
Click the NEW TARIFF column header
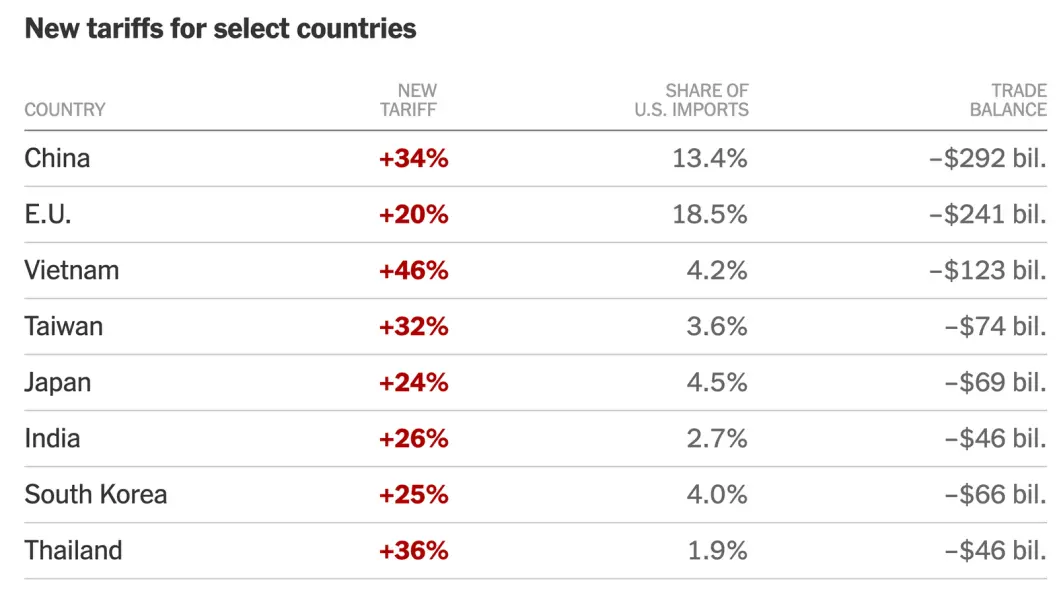click(408, 100)
